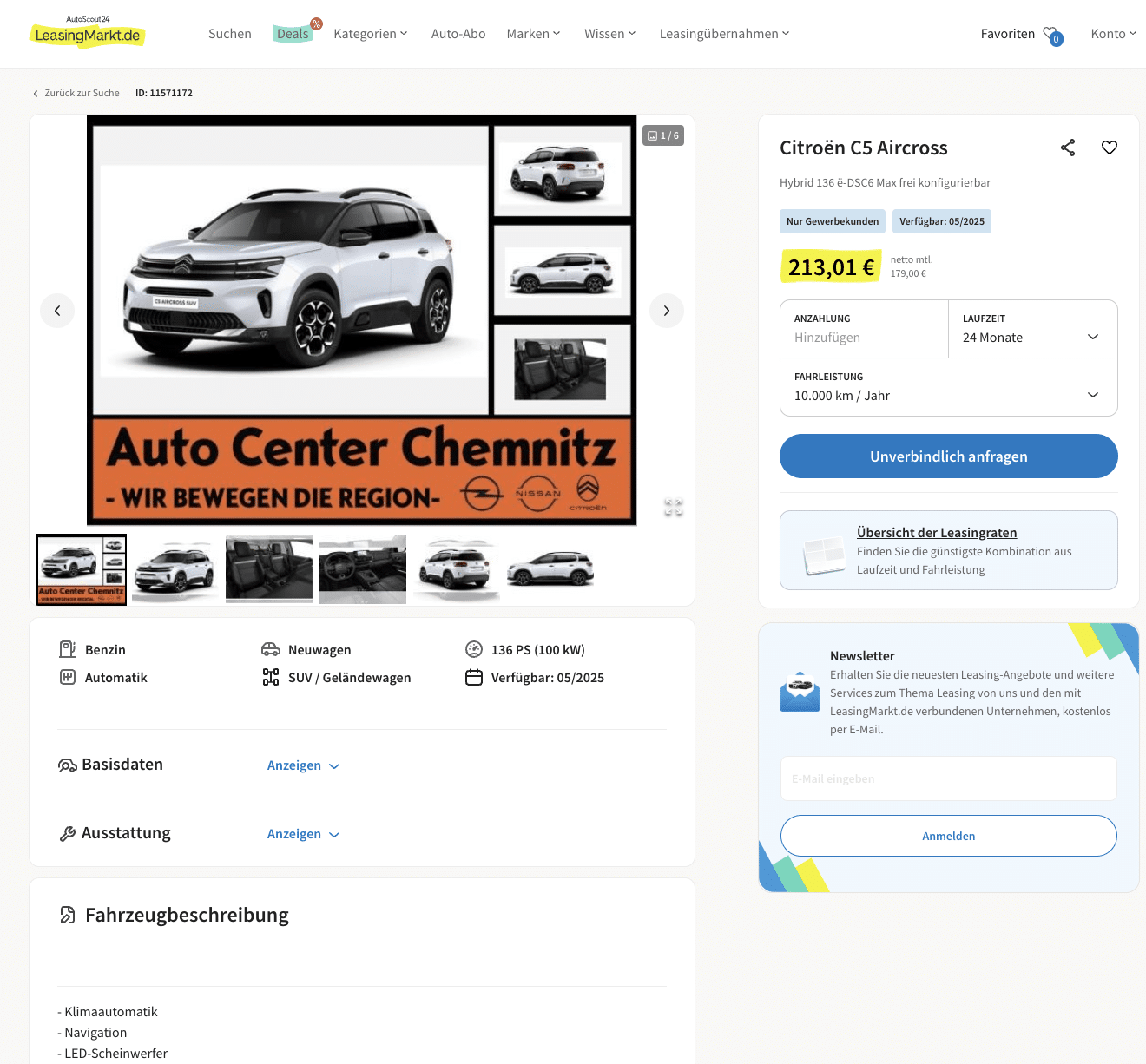The height and width of the screenshot is (1064, 1146).
Task: Click the LED-Scheinwerfer description line
Action: coord(113,1054)
